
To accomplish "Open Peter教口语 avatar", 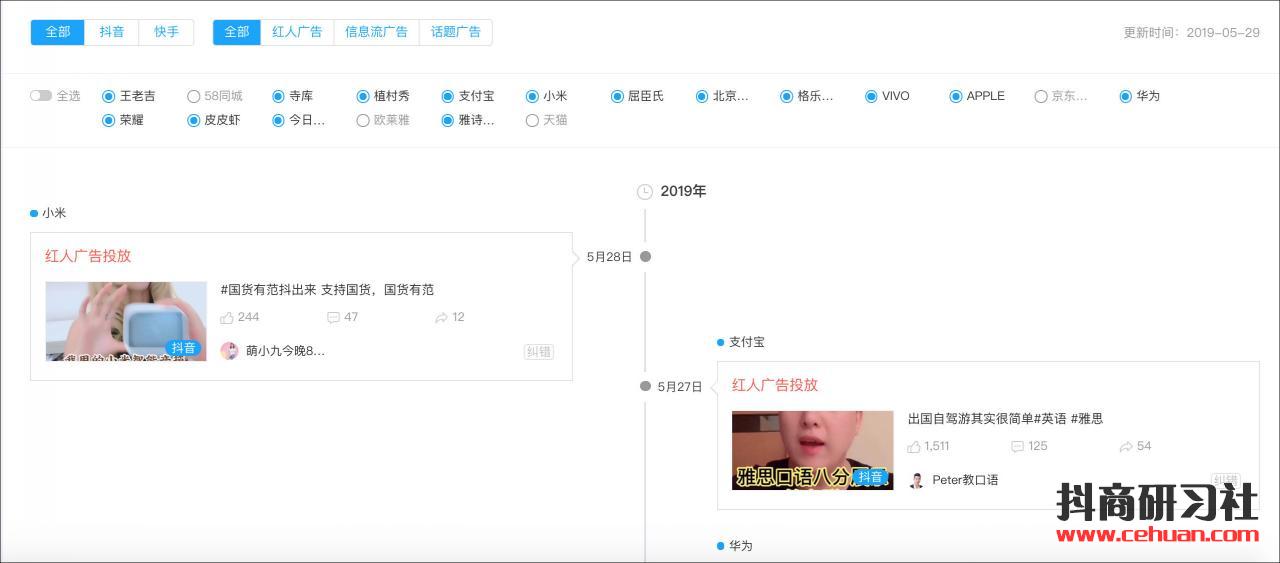I will [916, 480].
